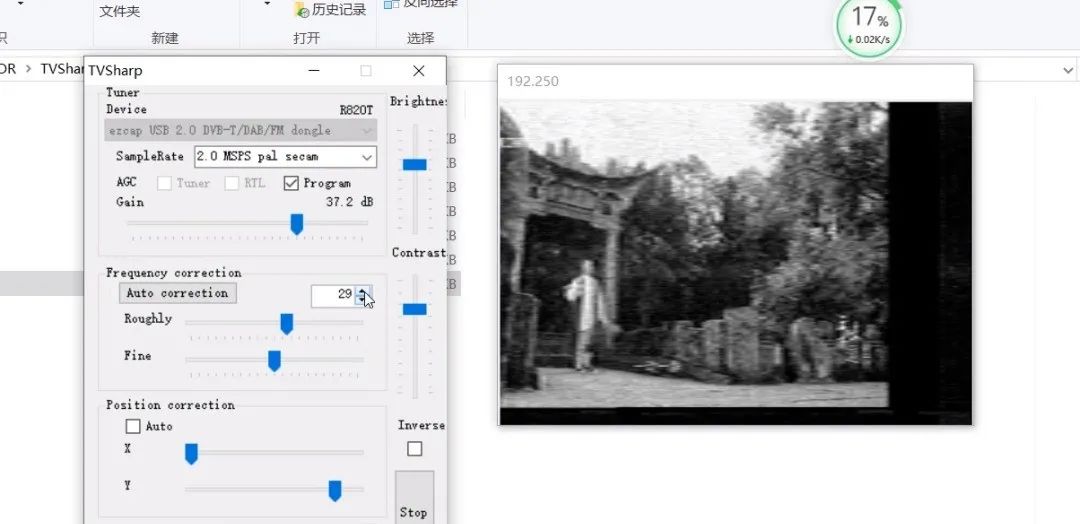The image size is (1080, 524).
Task: Adjust the Gain slider handle
Action: point(297,224)
